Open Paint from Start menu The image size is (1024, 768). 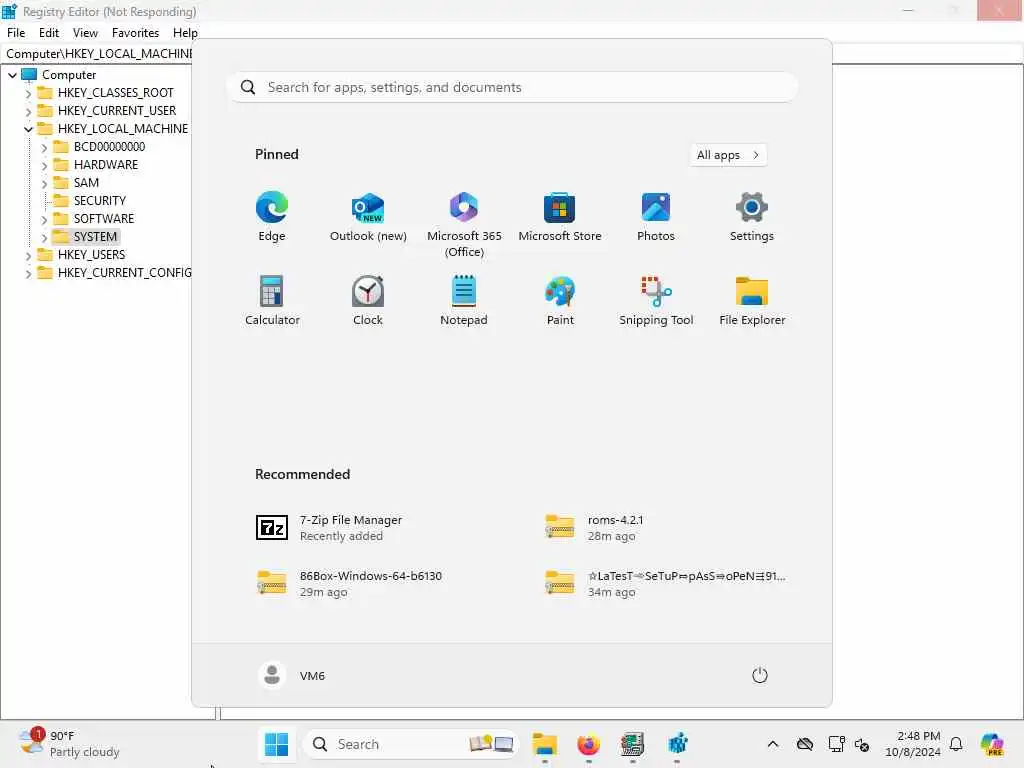coord(560,300)
